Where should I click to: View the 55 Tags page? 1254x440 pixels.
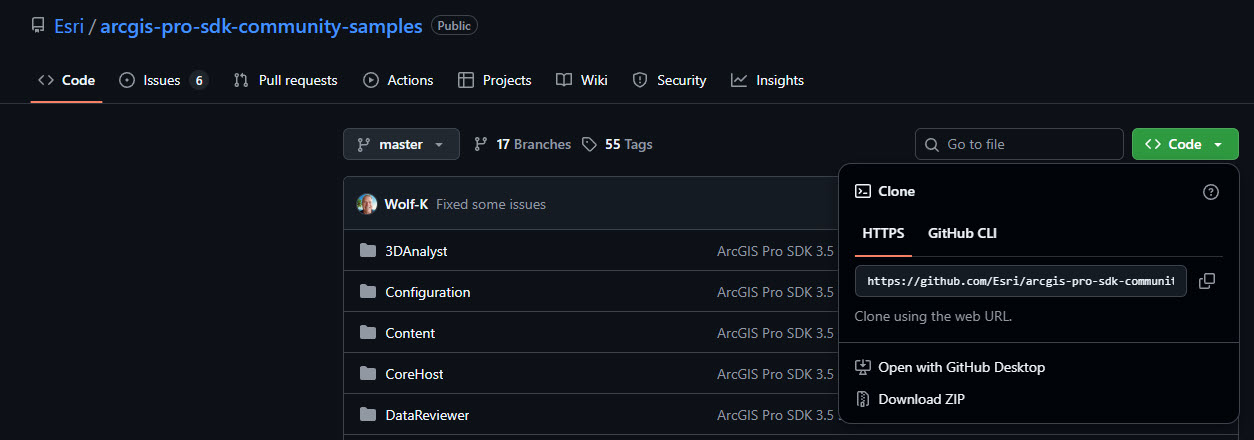point(617,144)
